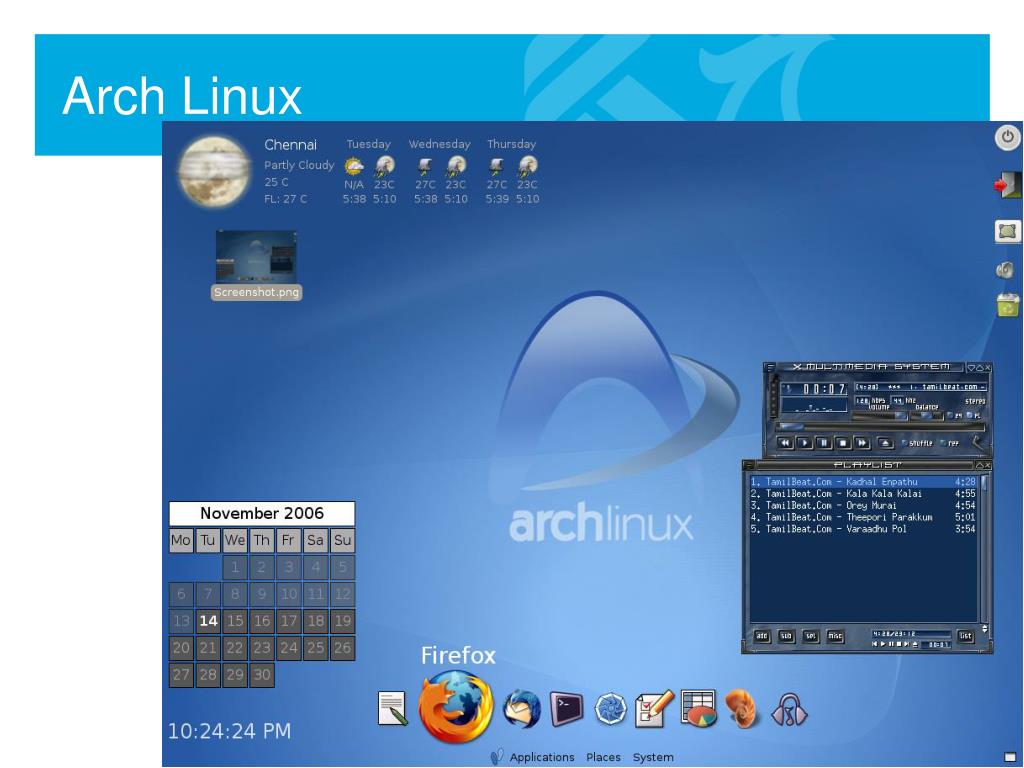Toggle repeat in XMMS

pyautogui.click(x=949, y=443)
